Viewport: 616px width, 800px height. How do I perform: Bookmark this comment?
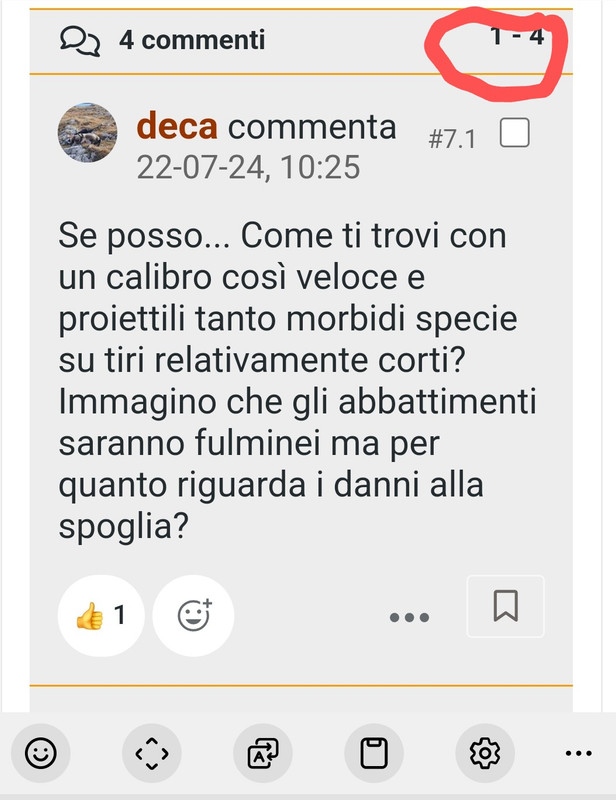(505, 606)
